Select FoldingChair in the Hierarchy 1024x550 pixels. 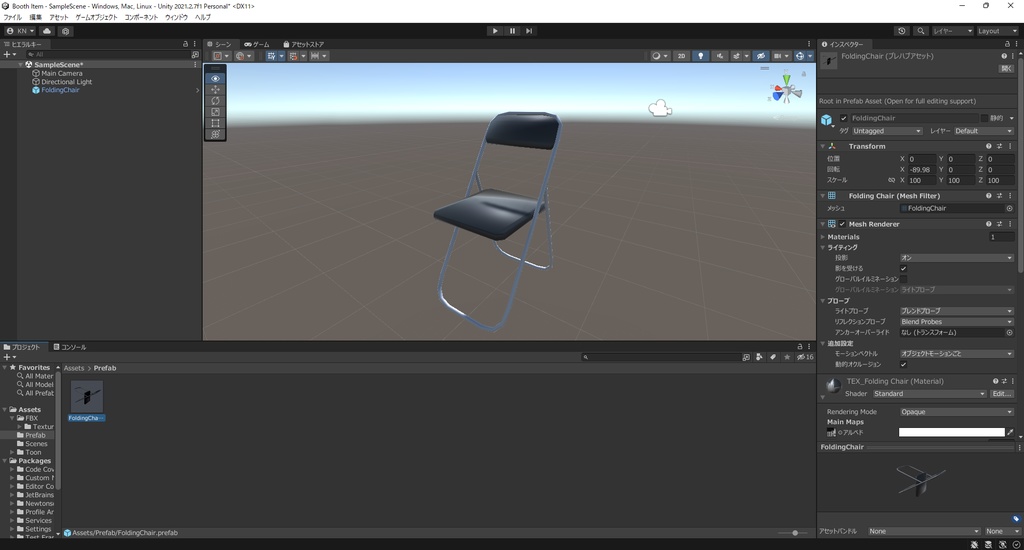point(60,90)
